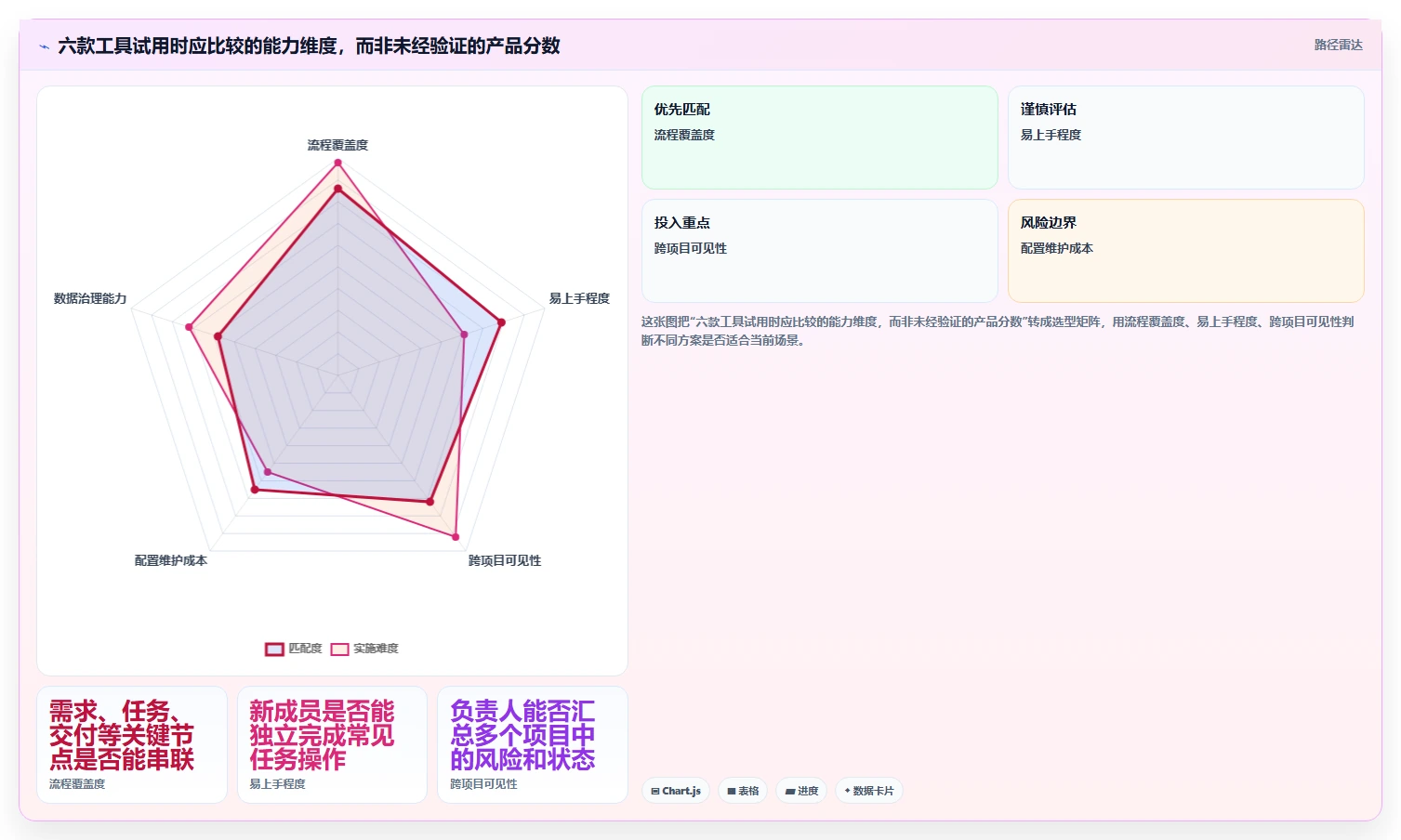Toggle the 实施难度 legend item

[x=364, y=649]
